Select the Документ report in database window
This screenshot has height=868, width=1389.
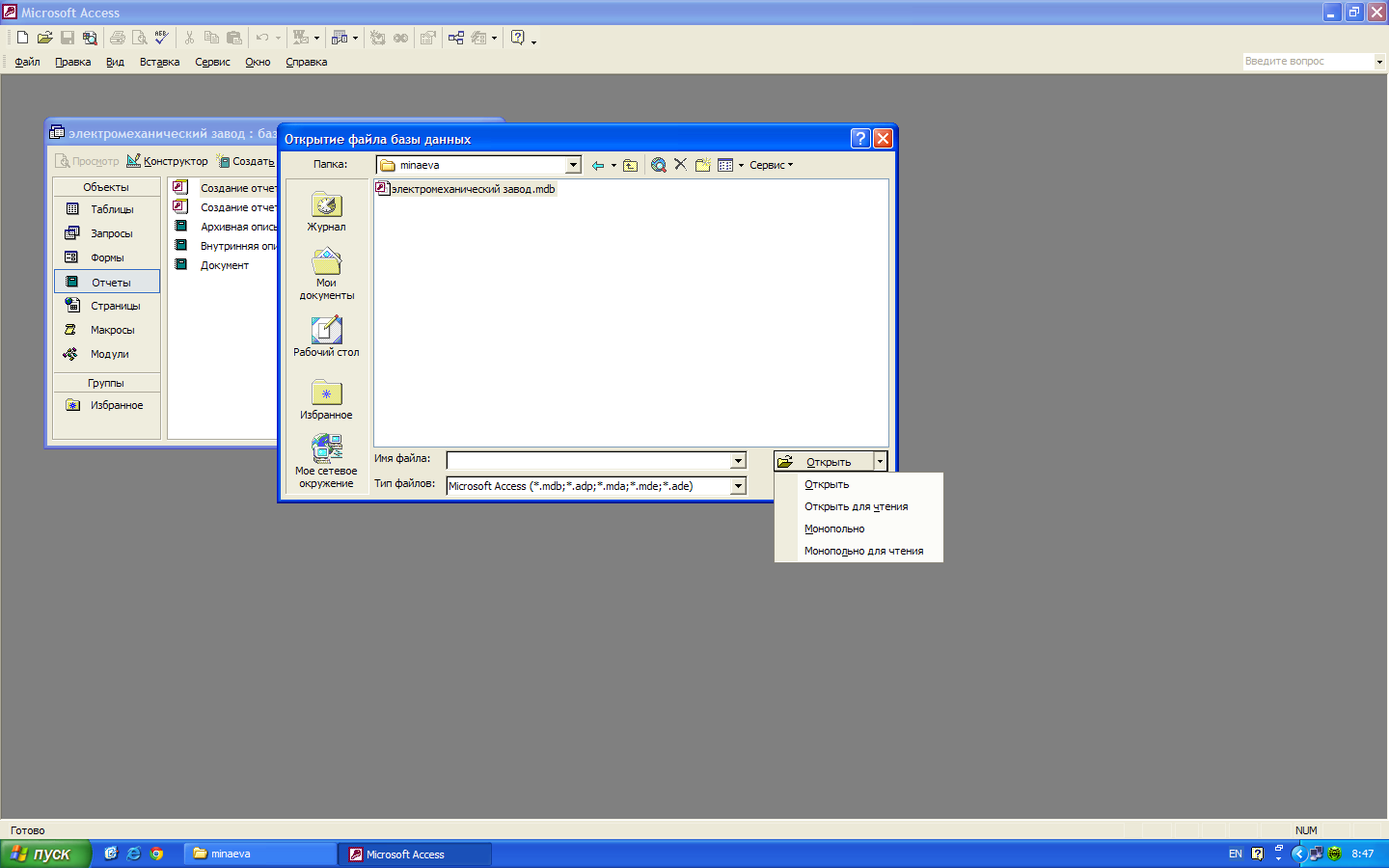tap(224, 265)
